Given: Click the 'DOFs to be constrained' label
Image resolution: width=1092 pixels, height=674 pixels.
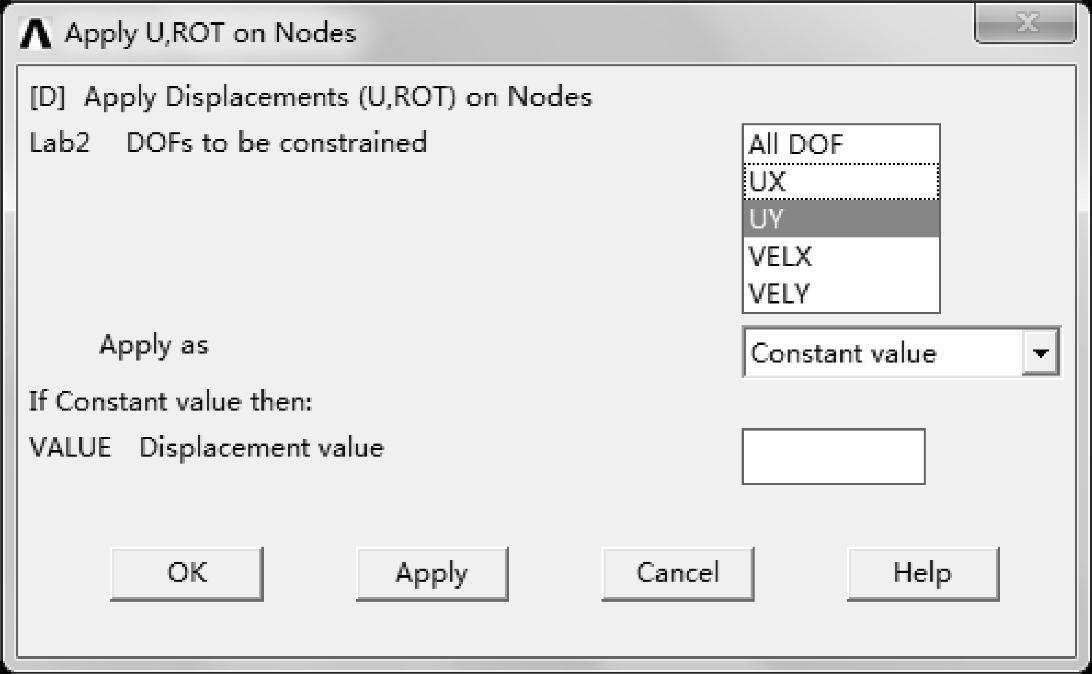Looking at the screenshot, I should pos(276,143).
